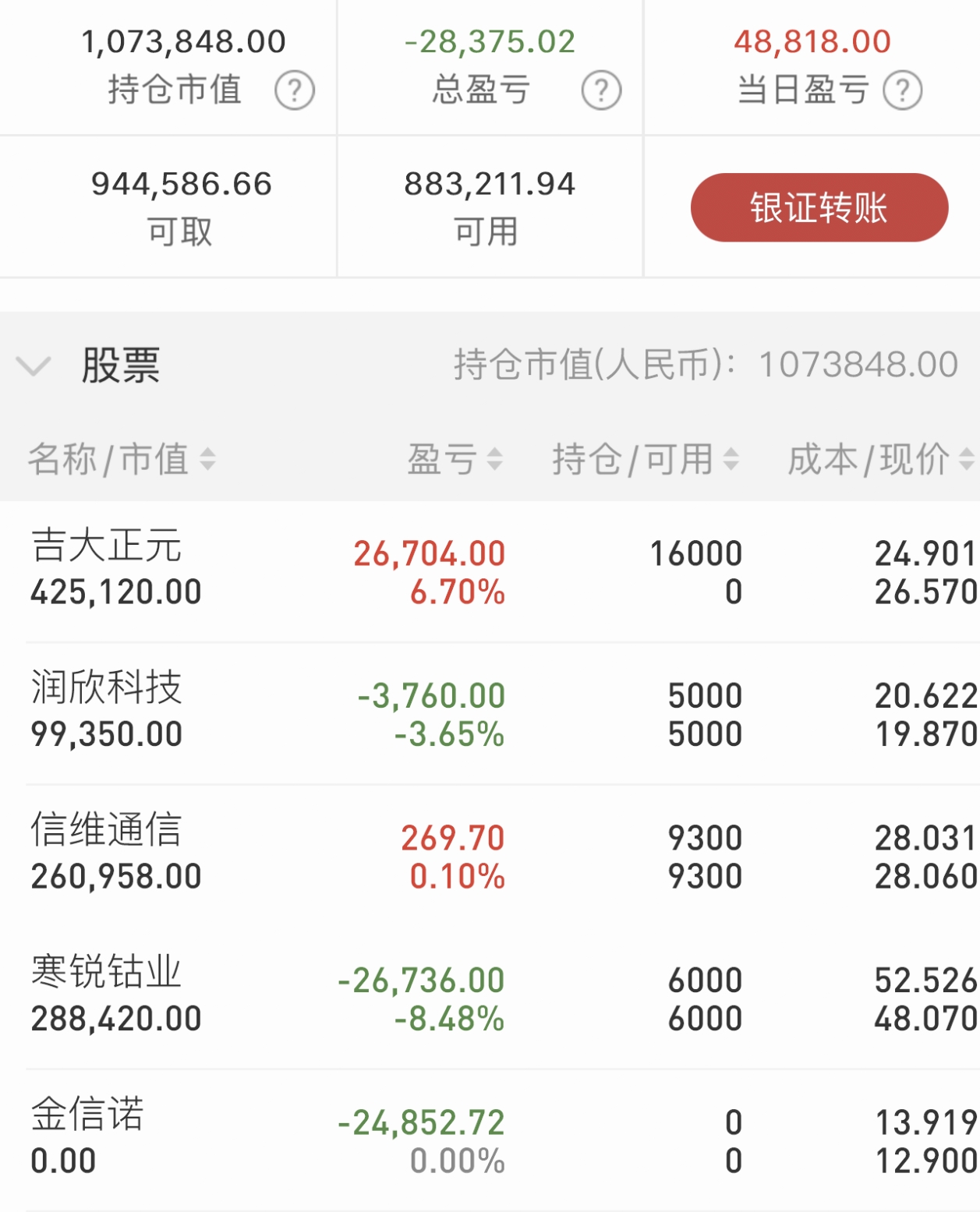Sort by 名称/市值 arrows

(207, 458)
